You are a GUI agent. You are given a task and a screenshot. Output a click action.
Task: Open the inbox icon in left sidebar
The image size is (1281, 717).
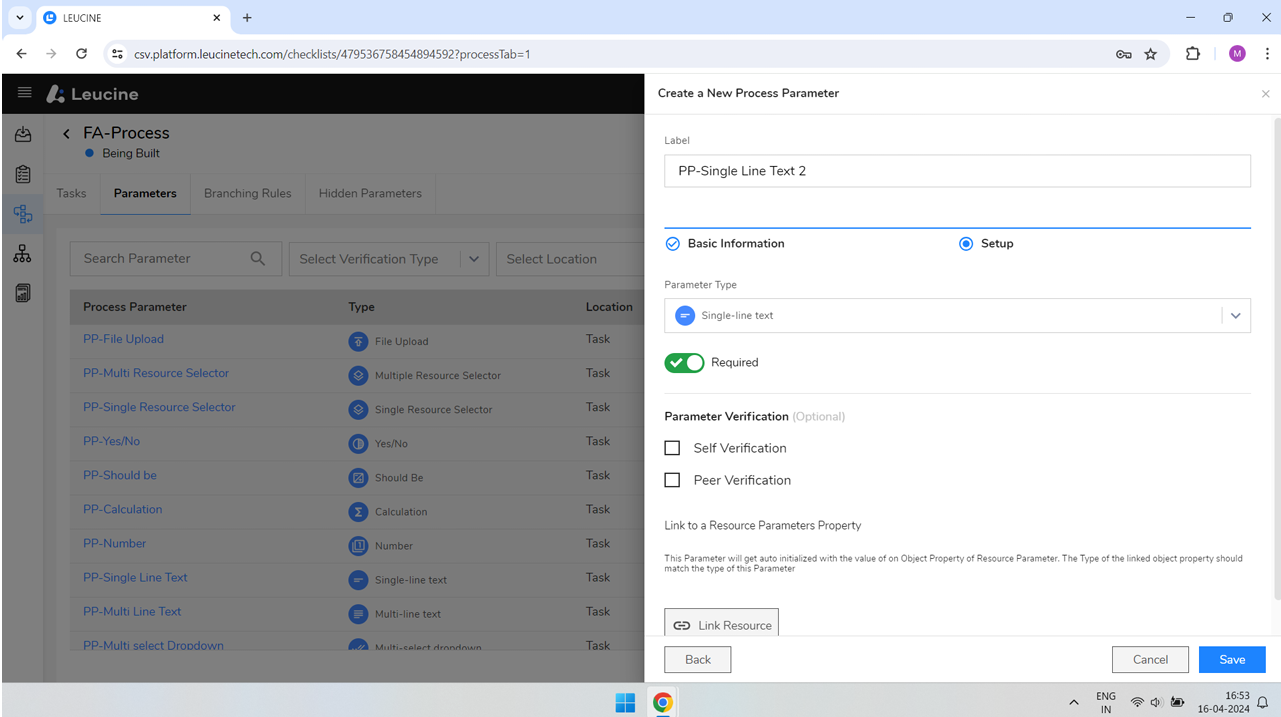pyautogui.click(x=23, y=134)
